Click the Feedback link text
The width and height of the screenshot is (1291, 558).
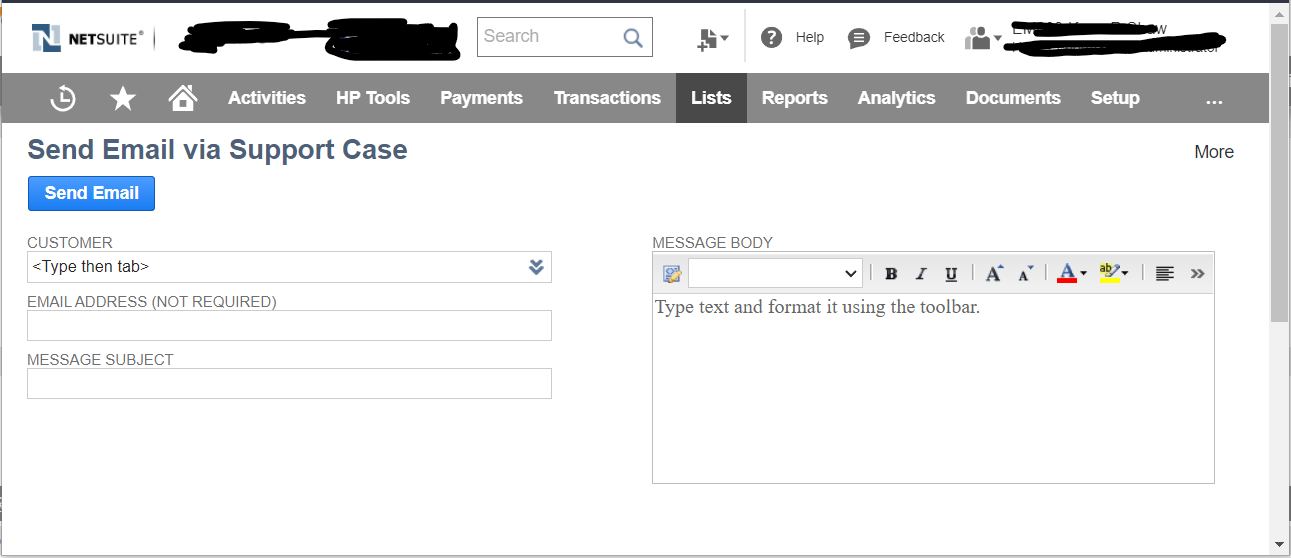[914, 38]
